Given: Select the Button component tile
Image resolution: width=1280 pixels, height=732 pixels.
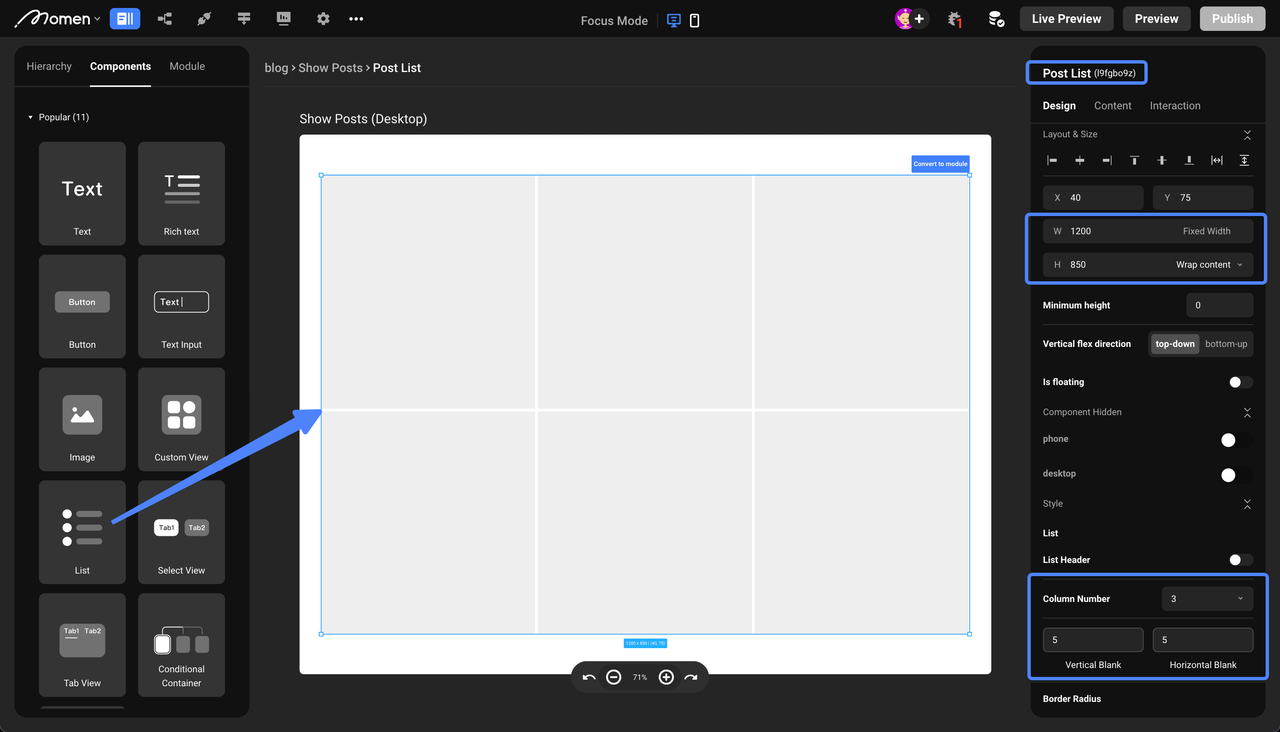Looking at the screenshot, I should (82, 306).
